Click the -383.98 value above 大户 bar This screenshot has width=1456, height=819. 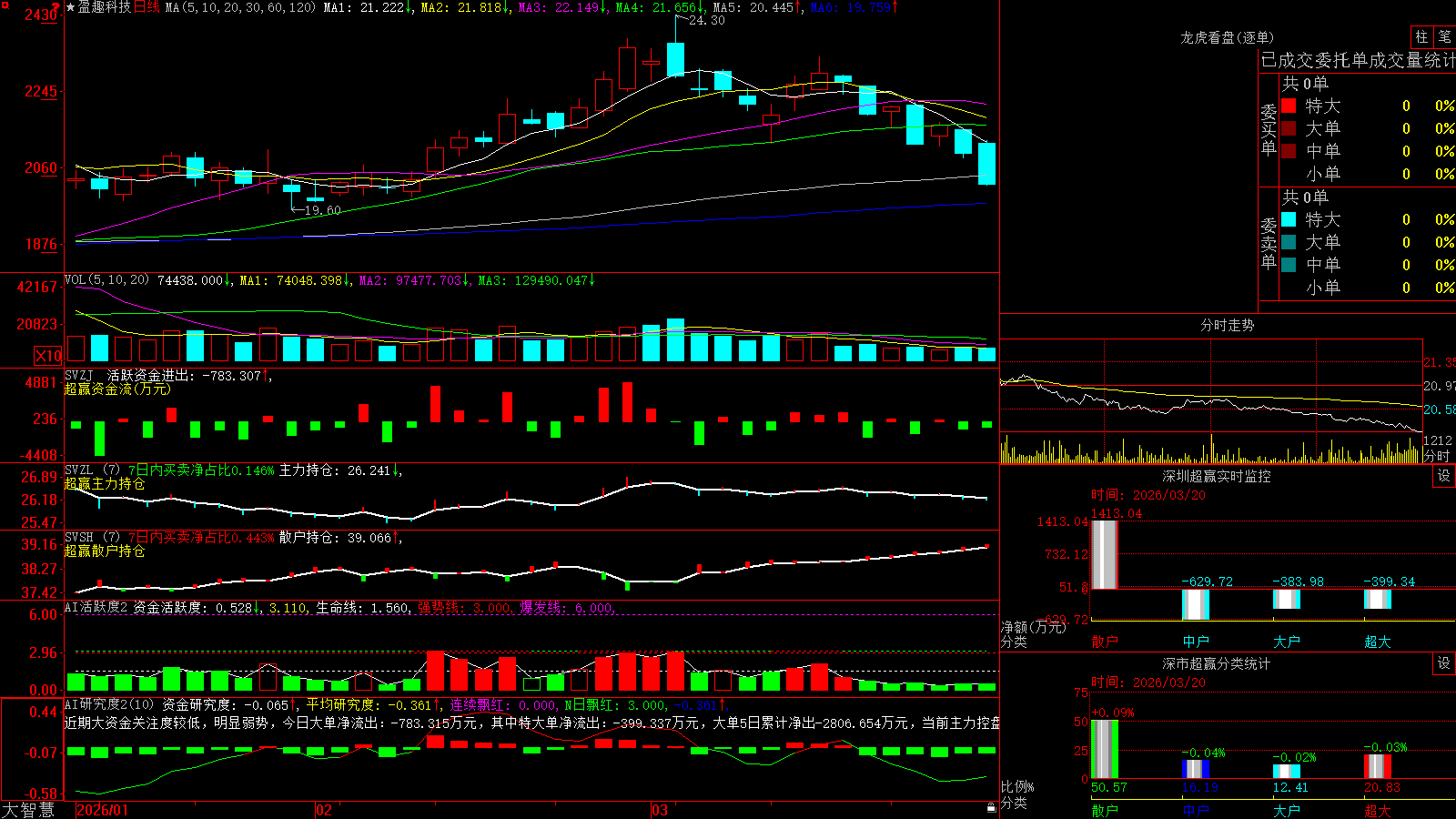click(1299, 581)
